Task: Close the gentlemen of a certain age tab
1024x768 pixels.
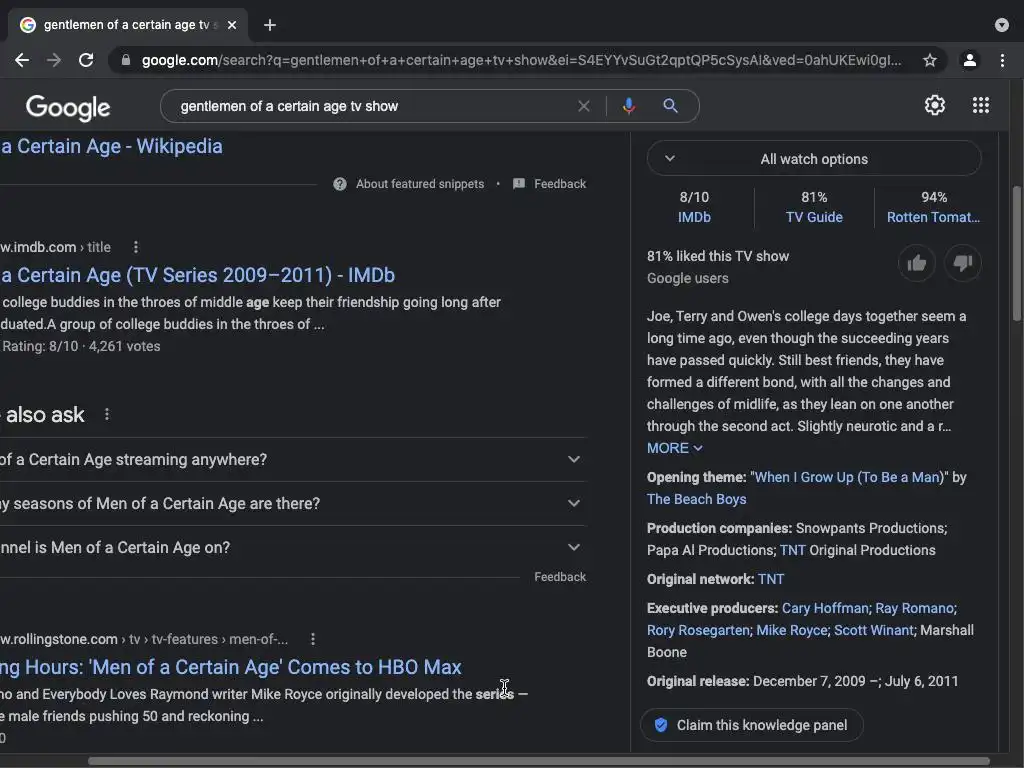Action: (232, 25)
